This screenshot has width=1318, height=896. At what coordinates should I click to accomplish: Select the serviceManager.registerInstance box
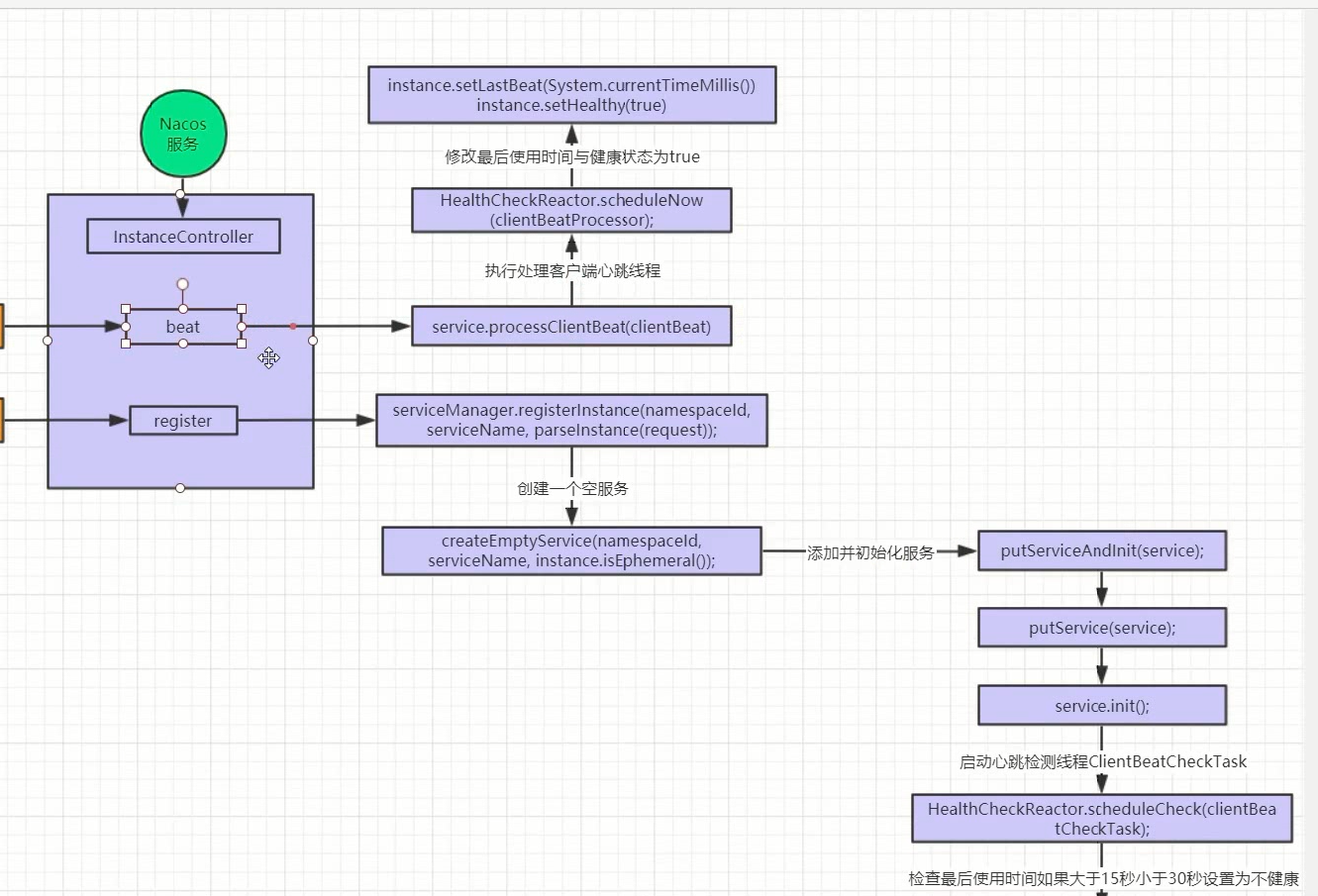pyautogui.click(x=571, y=420)
